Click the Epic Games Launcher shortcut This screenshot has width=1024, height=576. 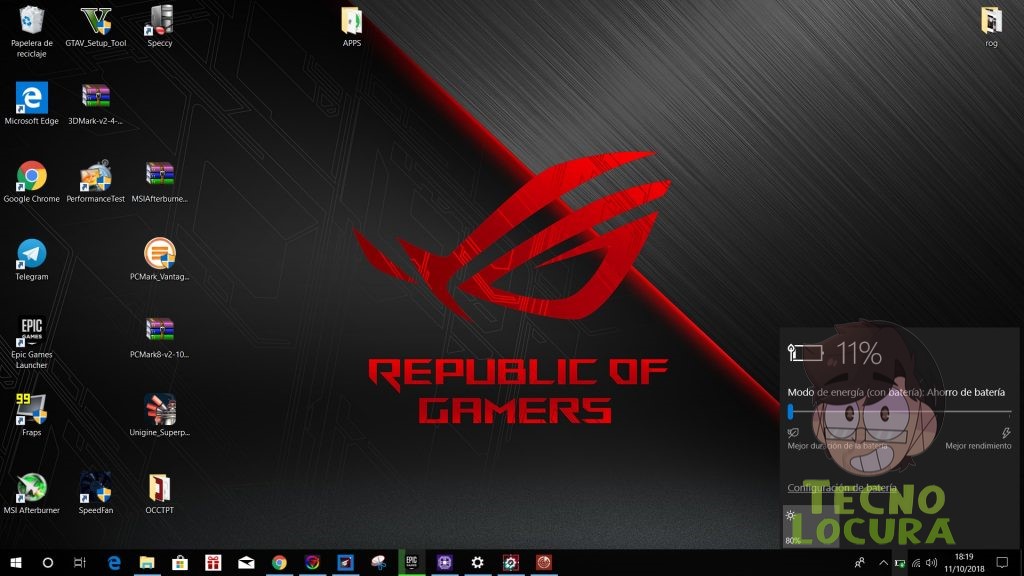[31, 342]
